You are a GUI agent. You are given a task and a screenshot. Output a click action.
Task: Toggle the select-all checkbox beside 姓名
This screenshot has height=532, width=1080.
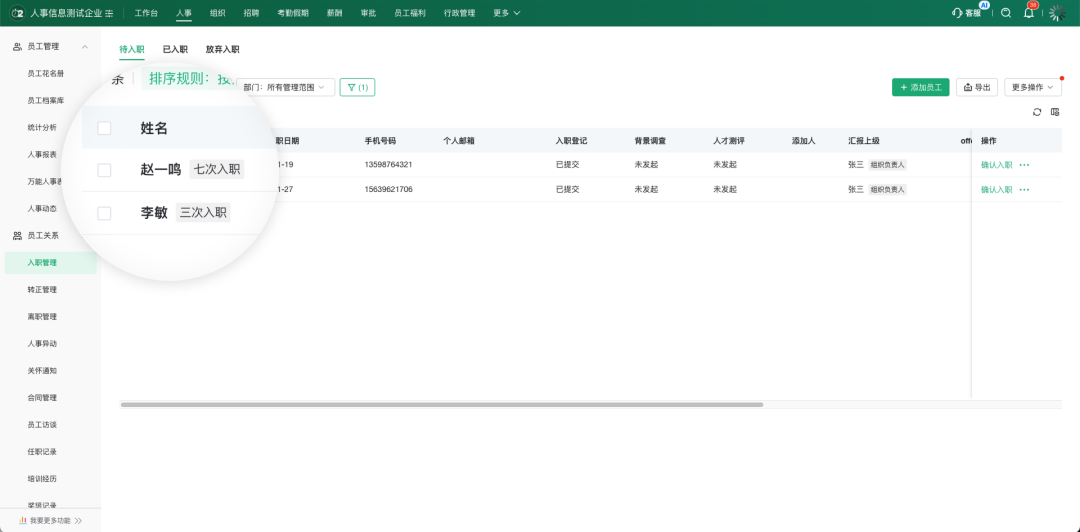pos(104,128)
